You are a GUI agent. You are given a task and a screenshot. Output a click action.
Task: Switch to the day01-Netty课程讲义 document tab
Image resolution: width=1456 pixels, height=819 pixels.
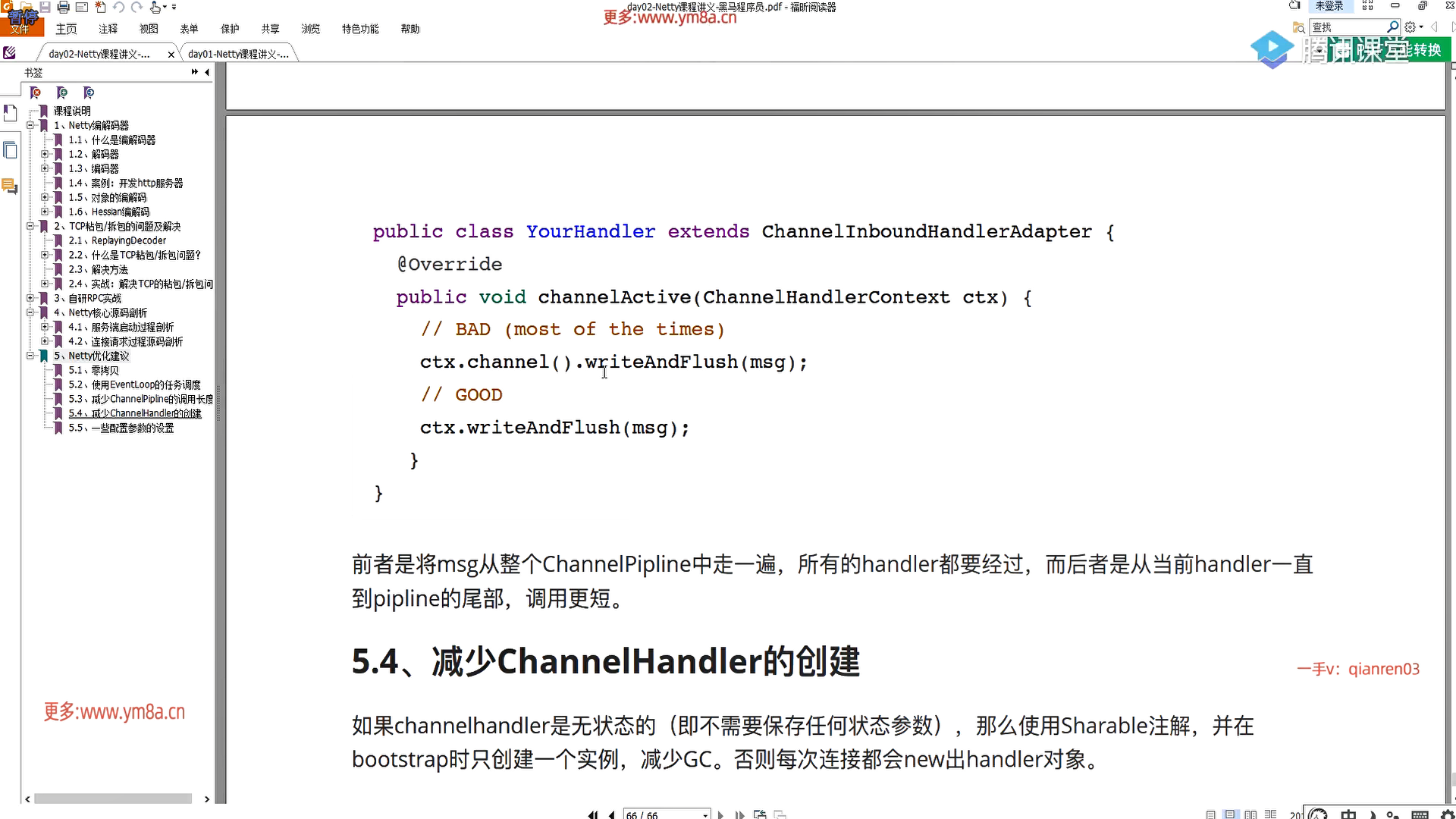[238, 54]
